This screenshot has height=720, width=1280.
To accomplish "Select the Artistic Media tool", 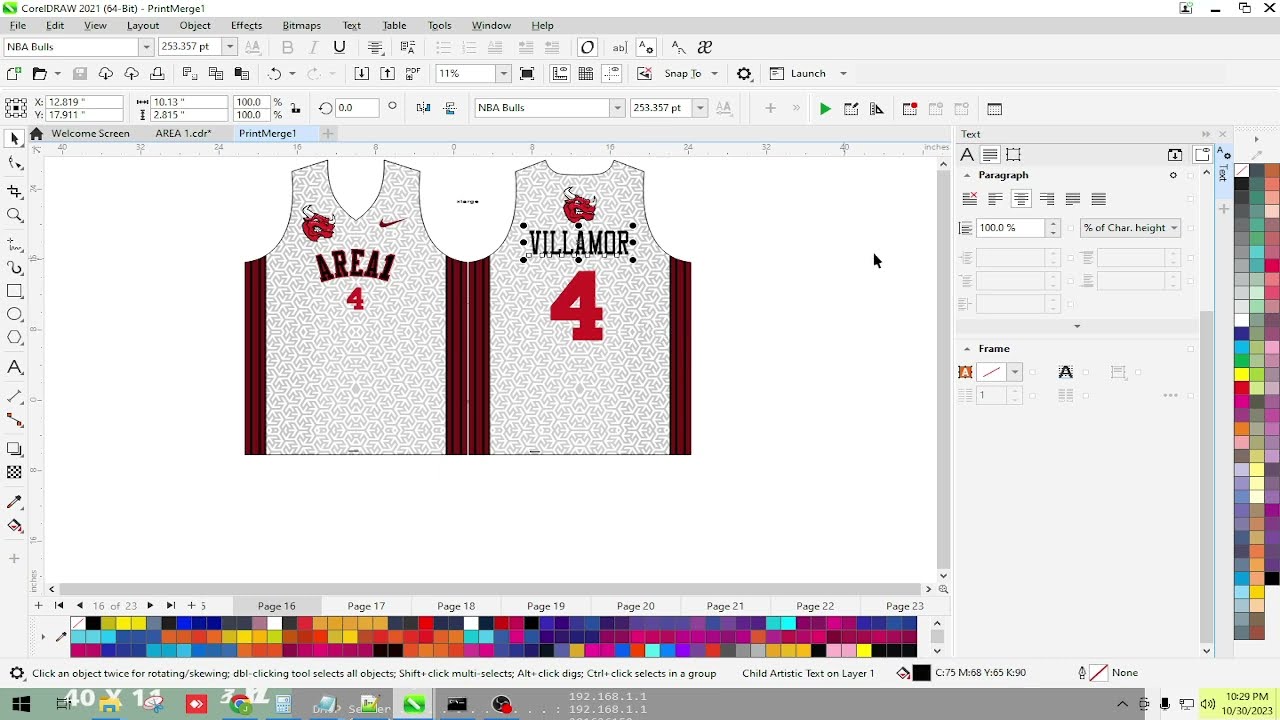I will pyautogui.click(x=14, y=268).
